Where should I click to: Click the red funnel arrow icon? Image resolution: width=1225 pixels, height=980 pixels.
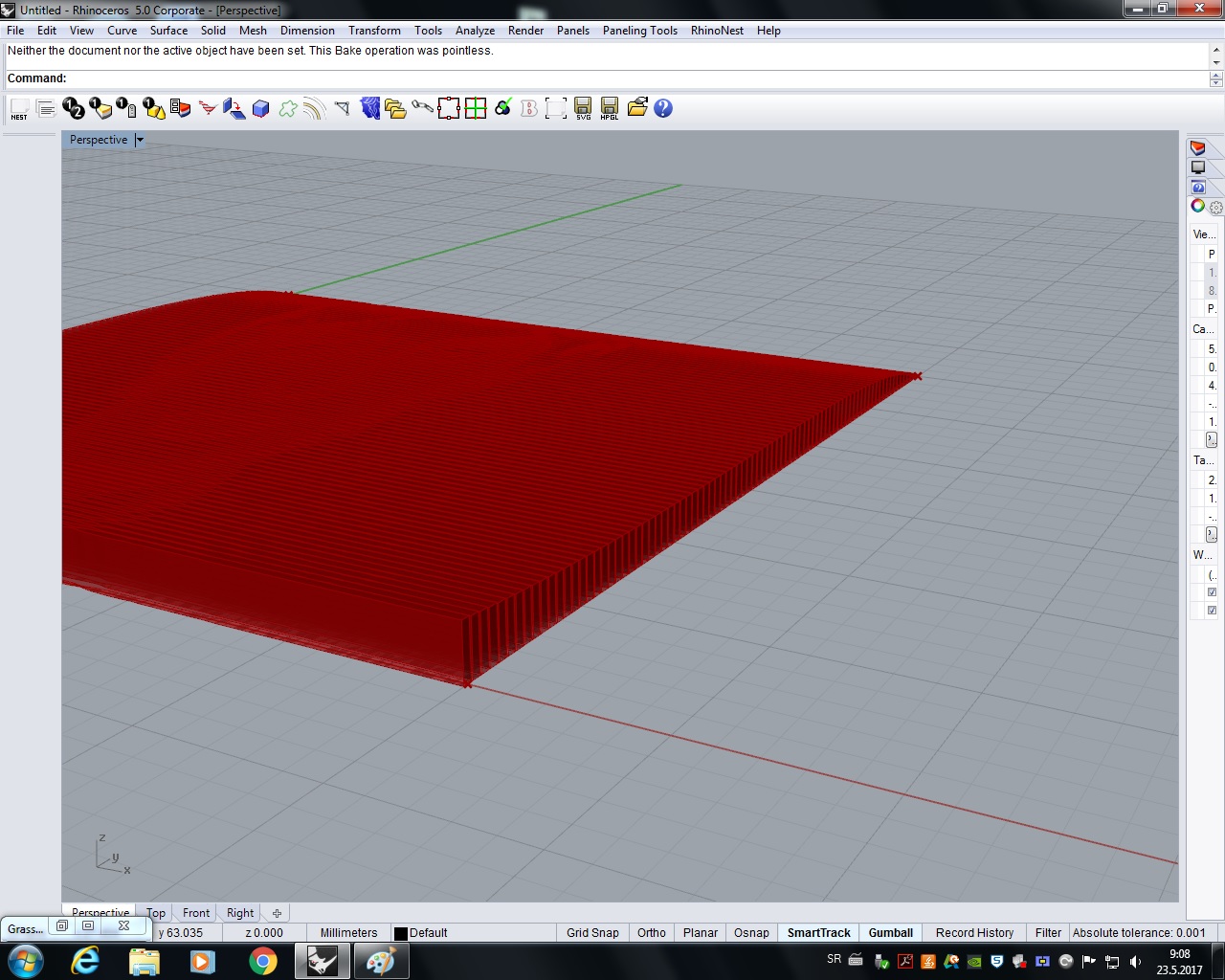(x=208, y=109)
